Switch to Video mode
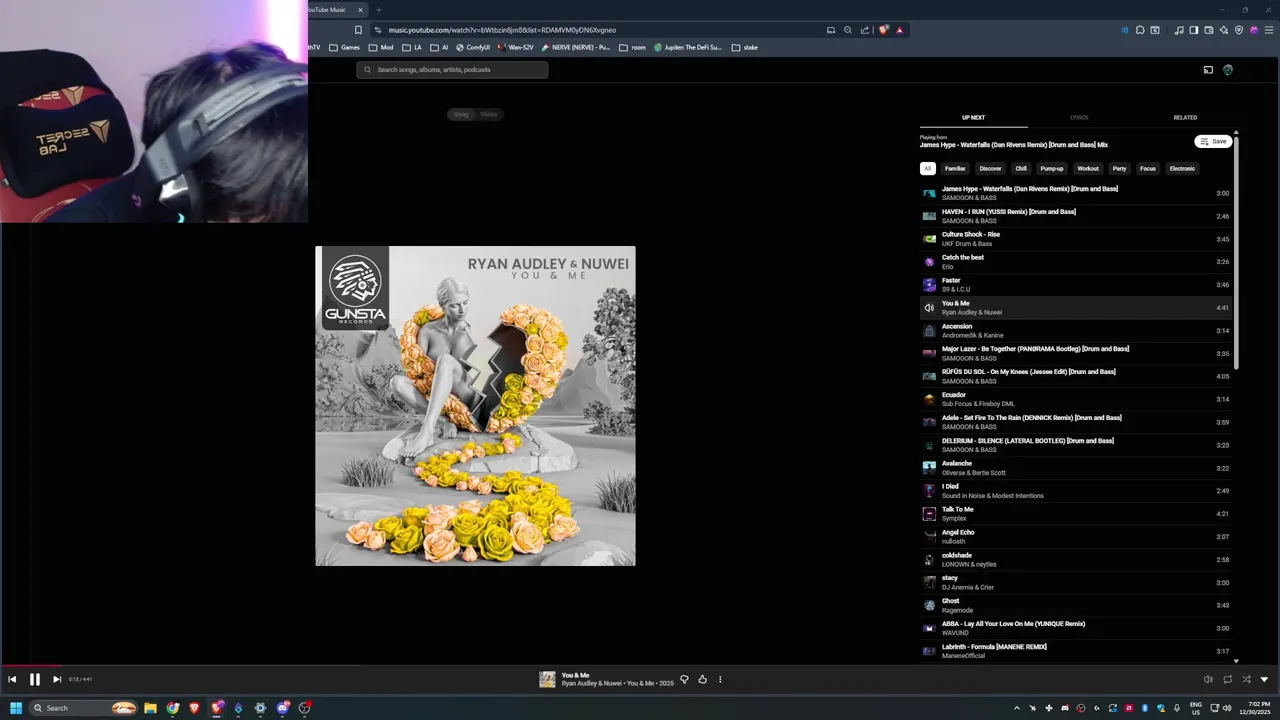The image size is (1280, 720). [x=489, y=114]
